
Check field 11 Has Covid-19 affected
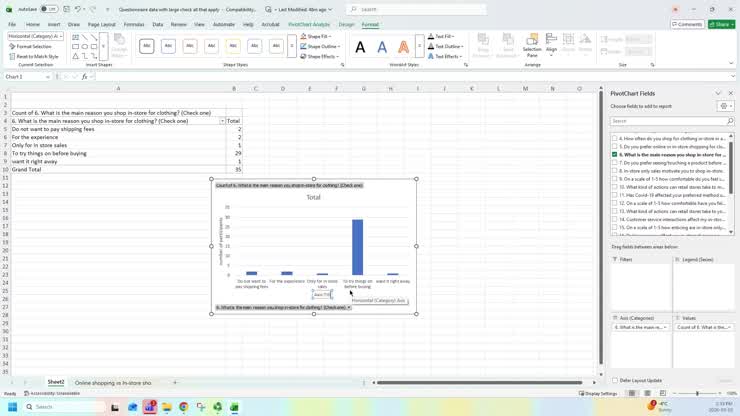click(x=614, y=195)
